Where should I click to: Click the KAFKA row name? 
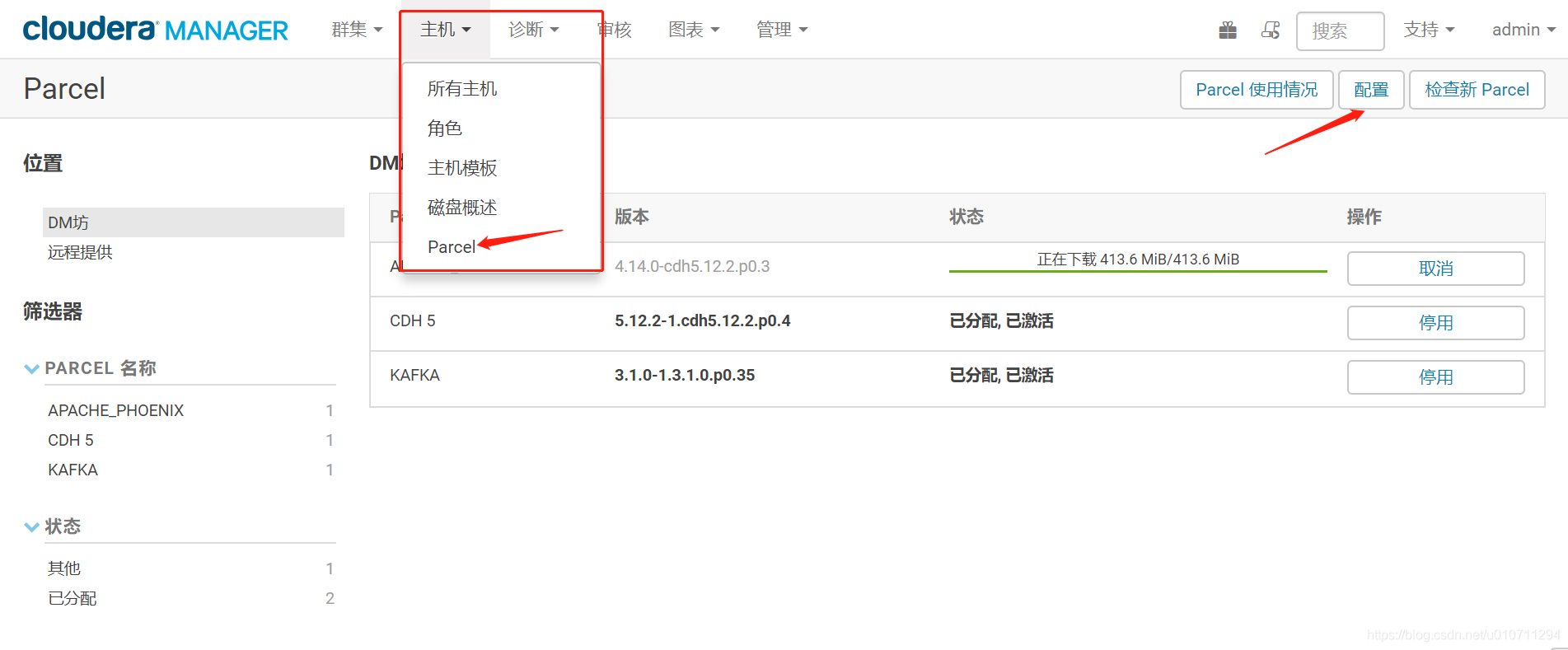(x=415, y=375)
